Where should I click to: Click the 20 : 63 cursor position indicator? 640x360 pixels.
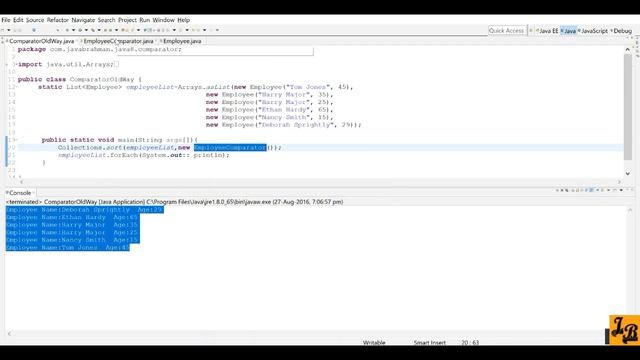470,342
